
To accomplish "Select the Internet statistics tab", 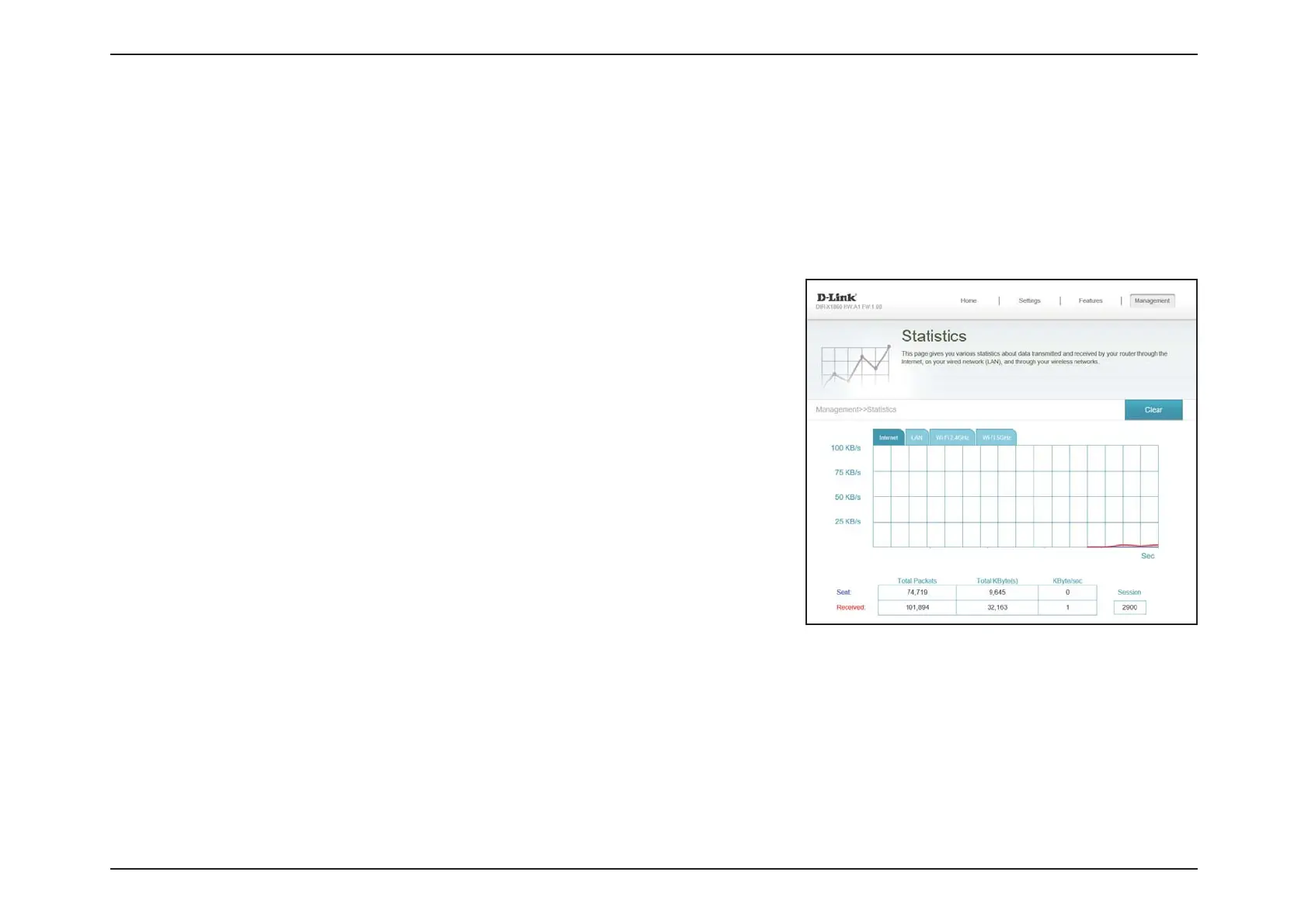I will 889,437.
